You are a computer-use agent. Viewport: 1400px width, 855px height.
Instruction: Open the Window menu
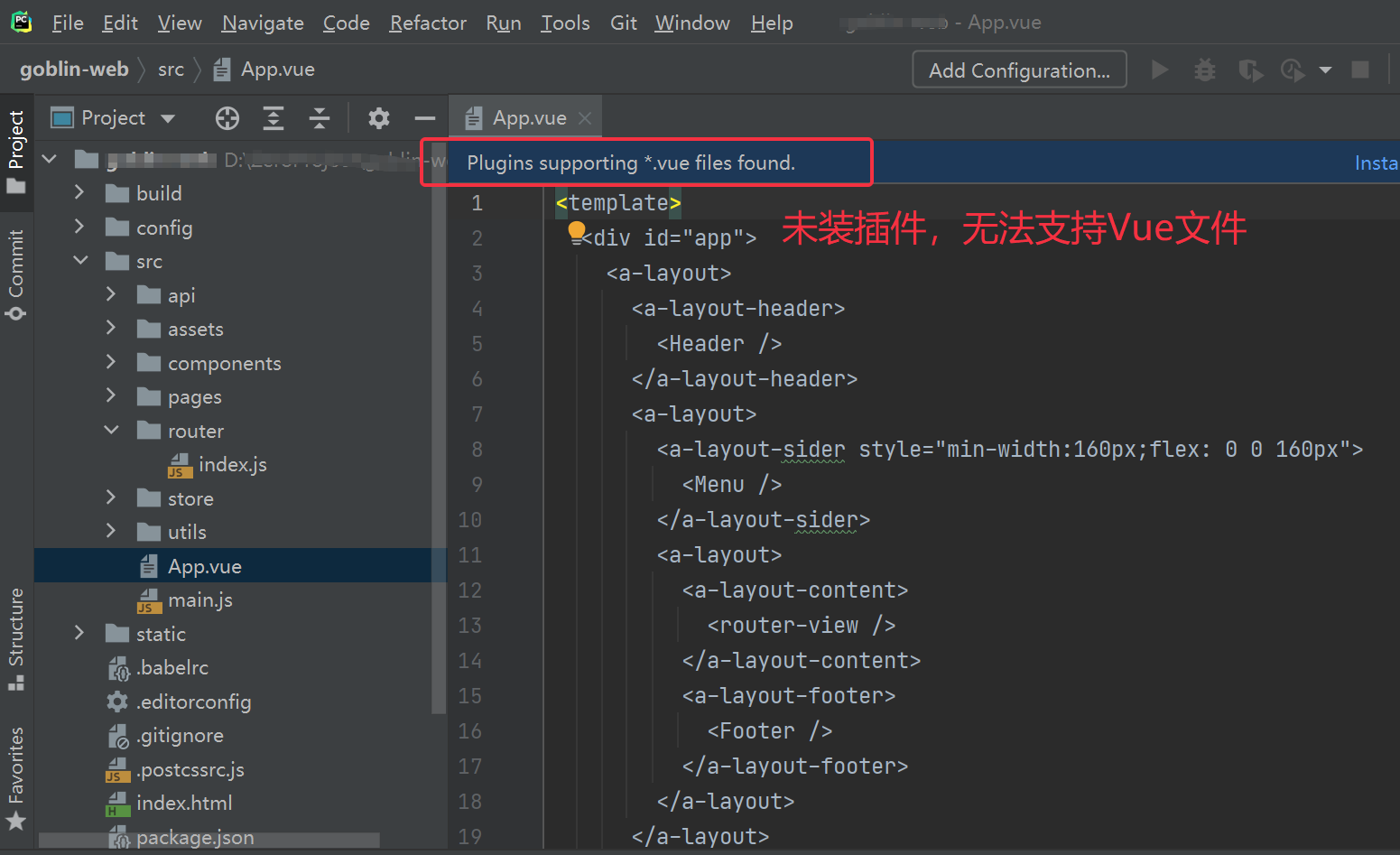(x=692, y=23)
